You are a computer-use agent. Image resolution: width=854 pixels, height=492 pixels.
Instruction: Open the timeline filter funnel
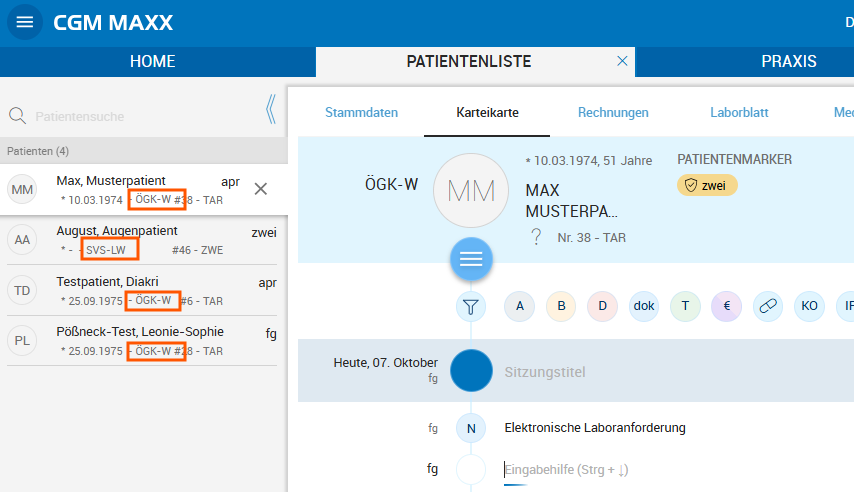coord(471,307)
